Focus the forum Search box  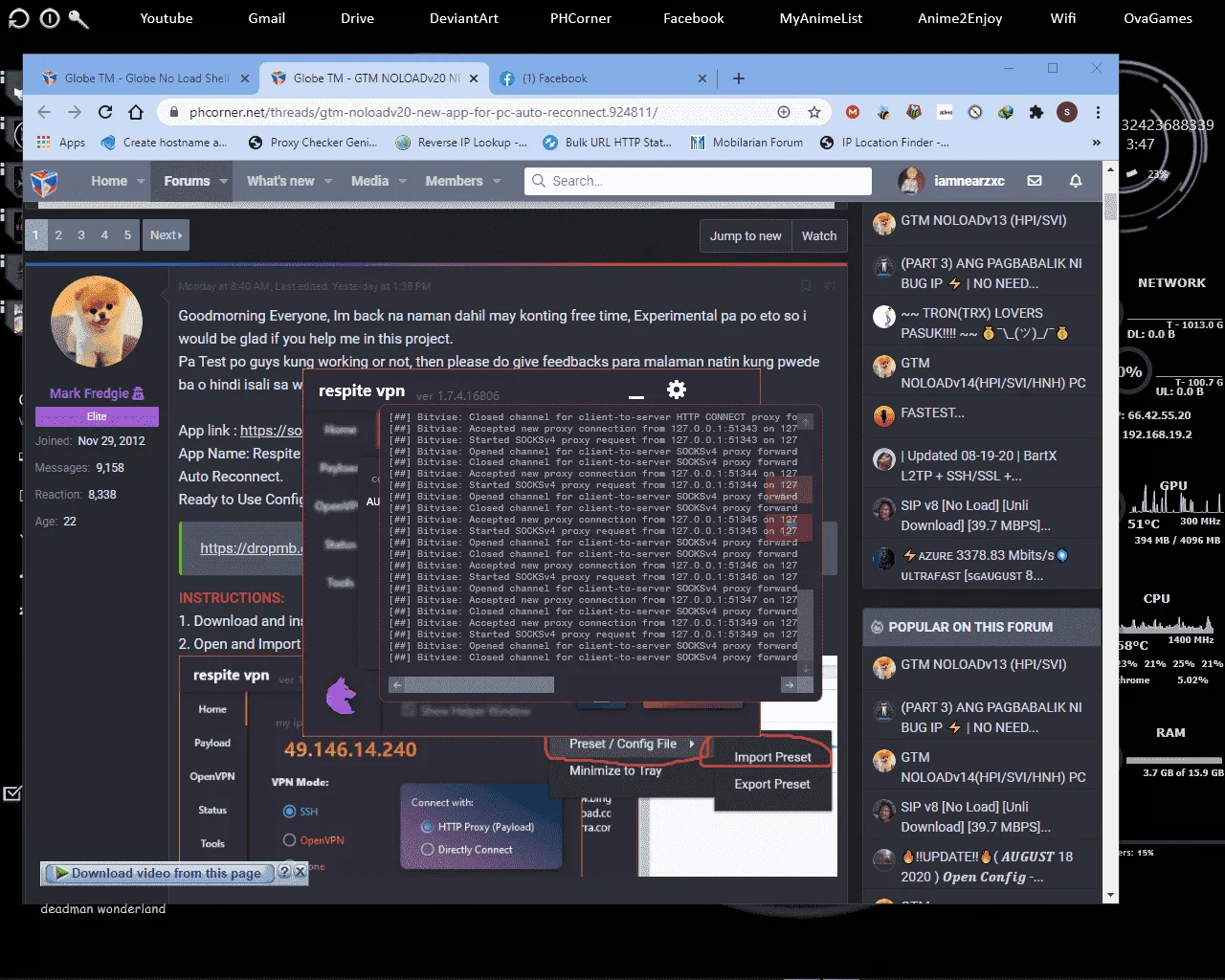pyautogui.click(x=698, y=181)
